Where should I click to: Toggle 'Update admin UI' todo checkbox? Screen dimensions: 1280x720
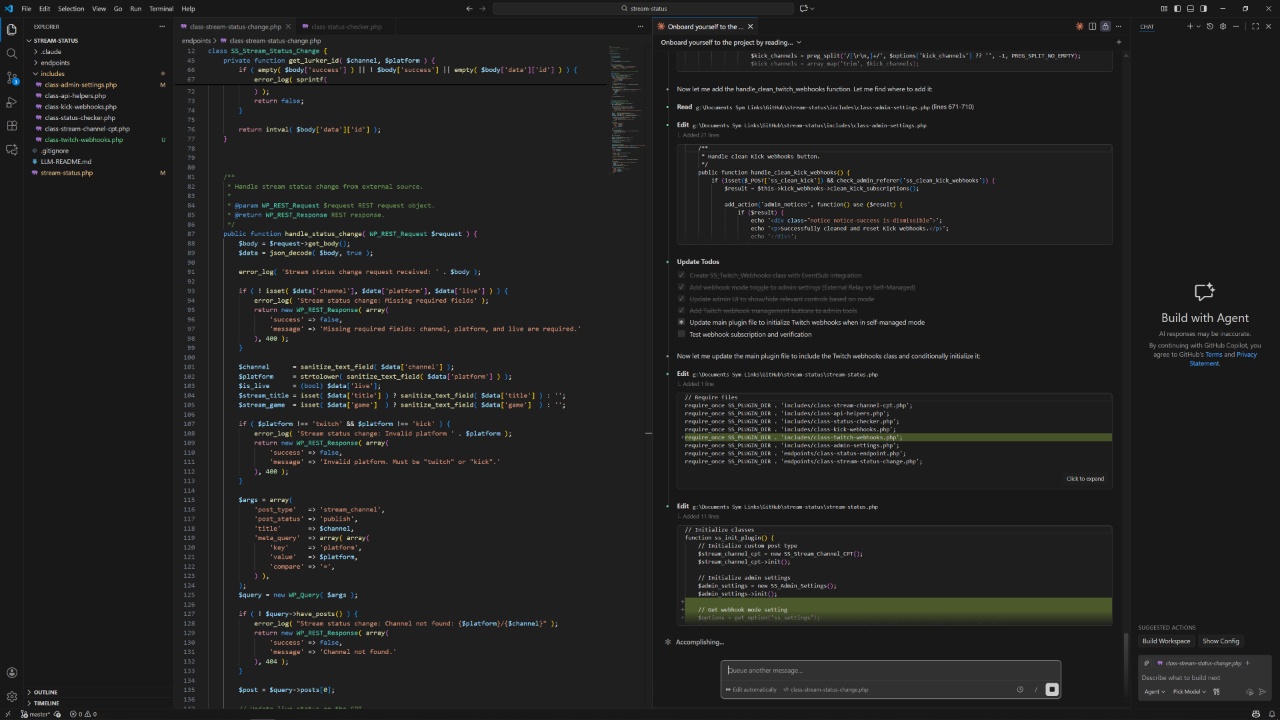[x=681, y=299]
